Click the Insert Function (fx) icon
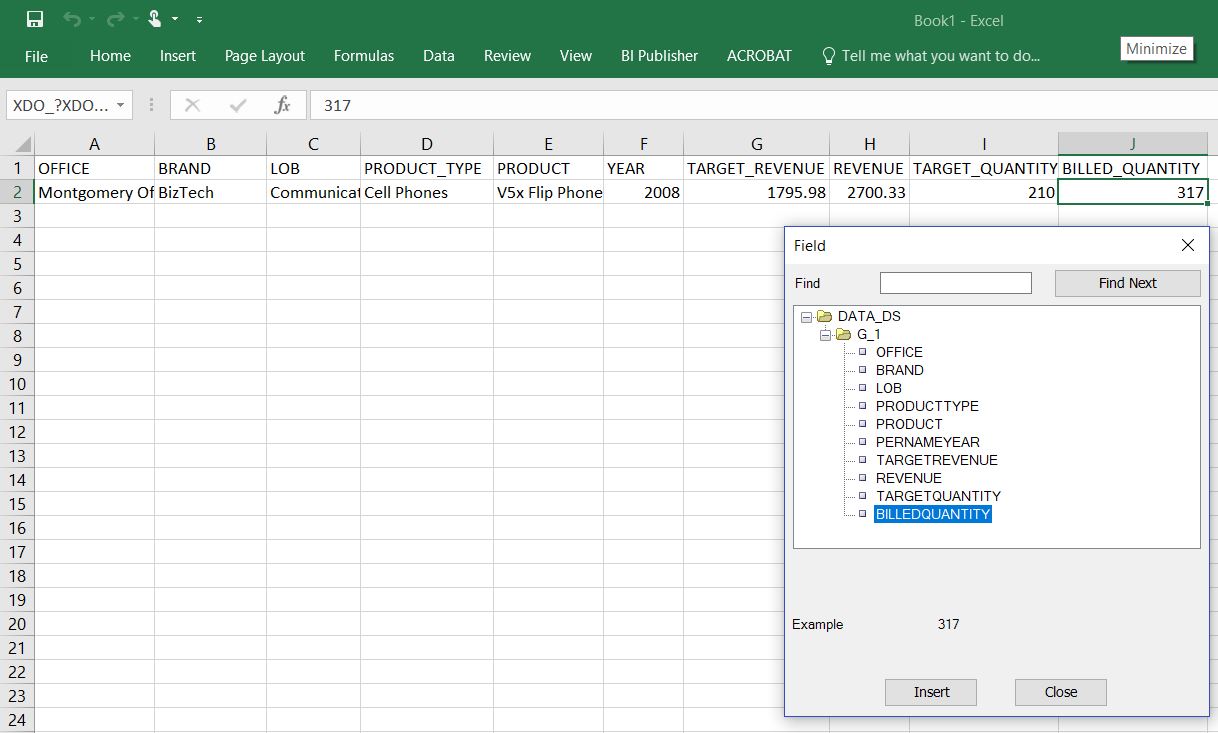Screen dimensions: 1218x733 (283, 105)
